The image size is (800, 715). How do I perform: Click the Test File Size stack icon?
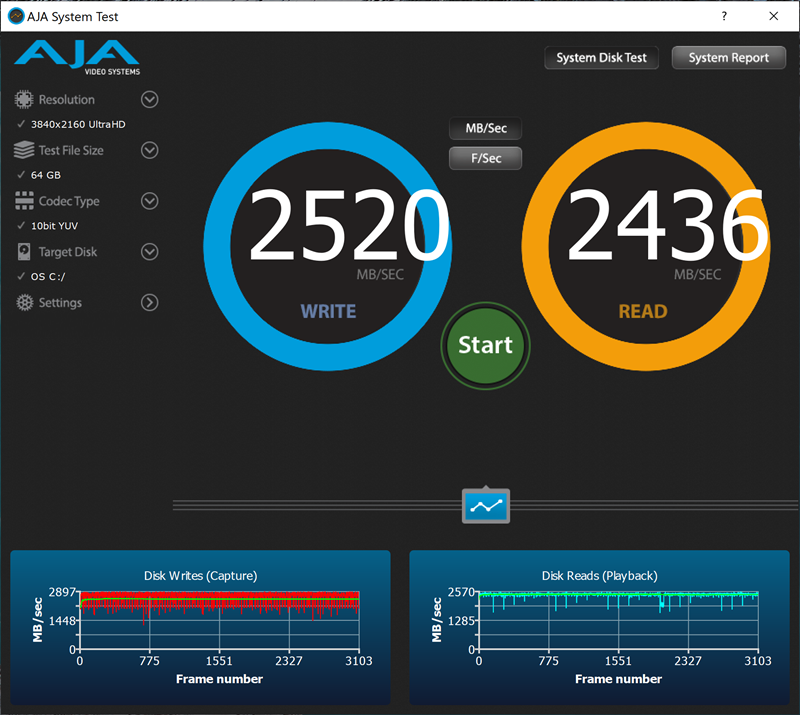[x=24, y=150]
